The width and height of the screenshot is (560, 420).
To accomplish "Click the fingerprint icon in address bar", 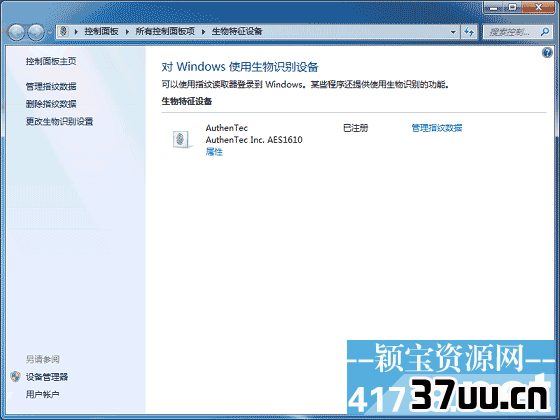I will (64, 31).
